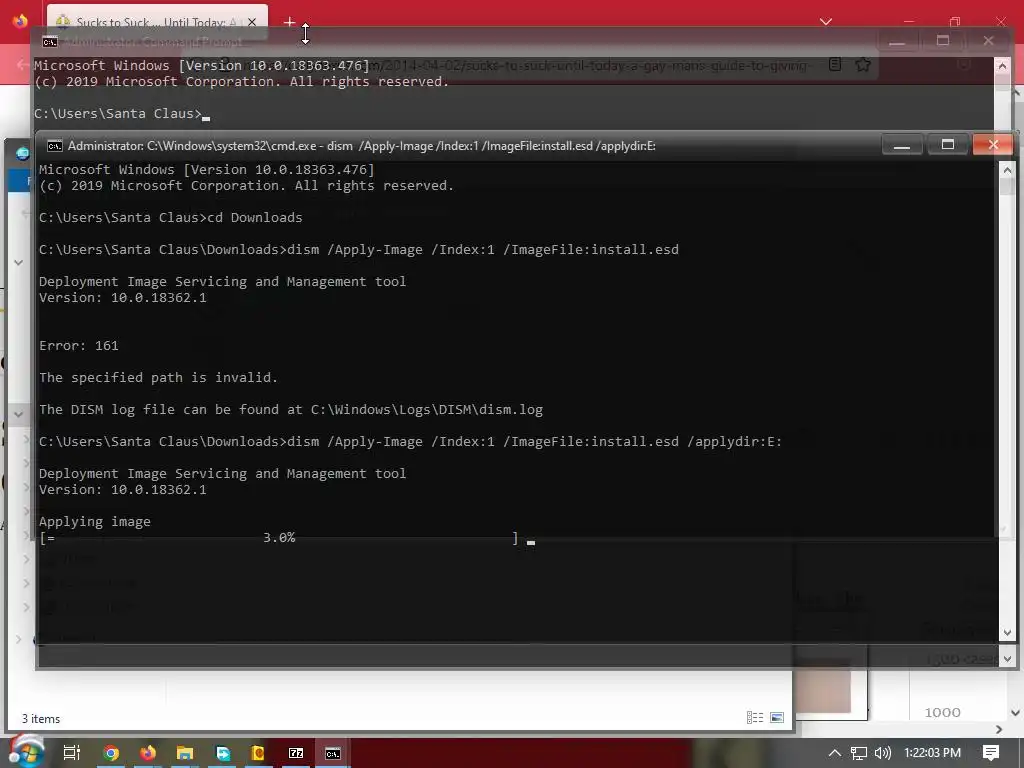The image size is (1024, 768).
Task: Maximize the dism cmd window
Action: point(948,144)
